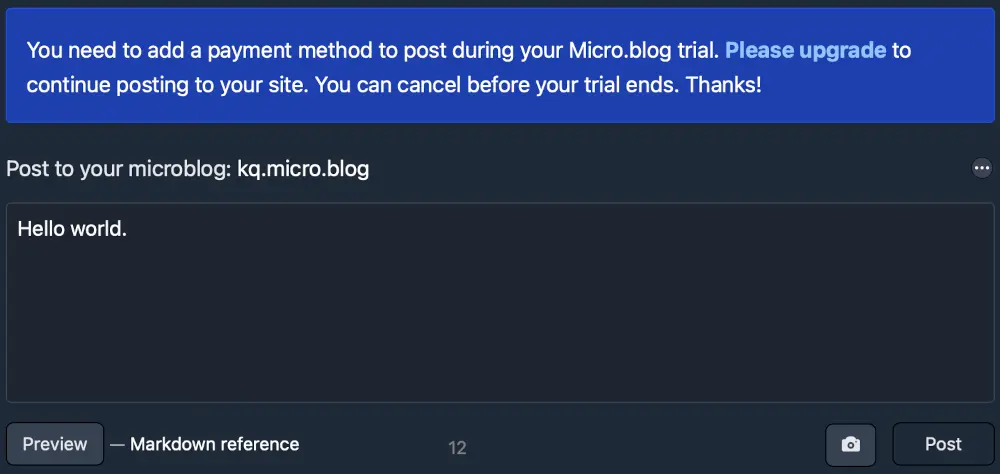Open the more options ellipsis menu
Image resolution: width=1000 pixels, height=474 pixels.
[x=982, y=168]
